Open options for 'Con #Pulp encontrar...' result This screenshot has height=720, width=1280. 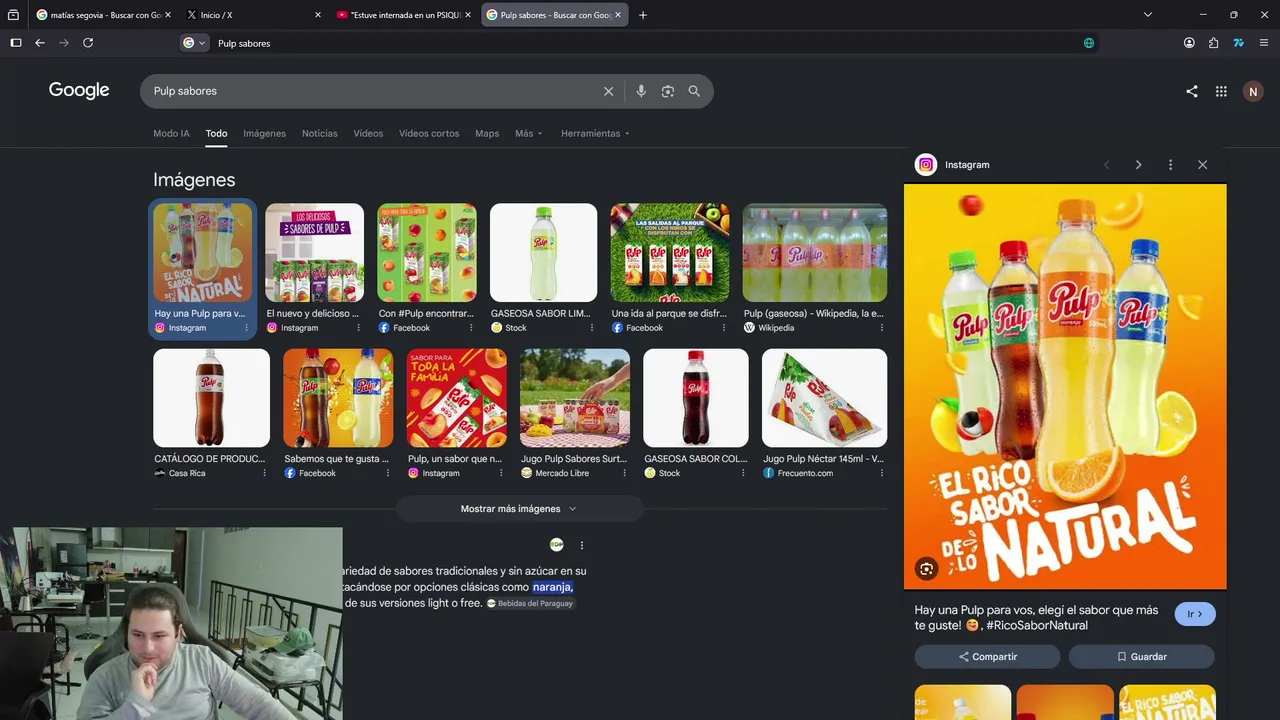point(471,328)
